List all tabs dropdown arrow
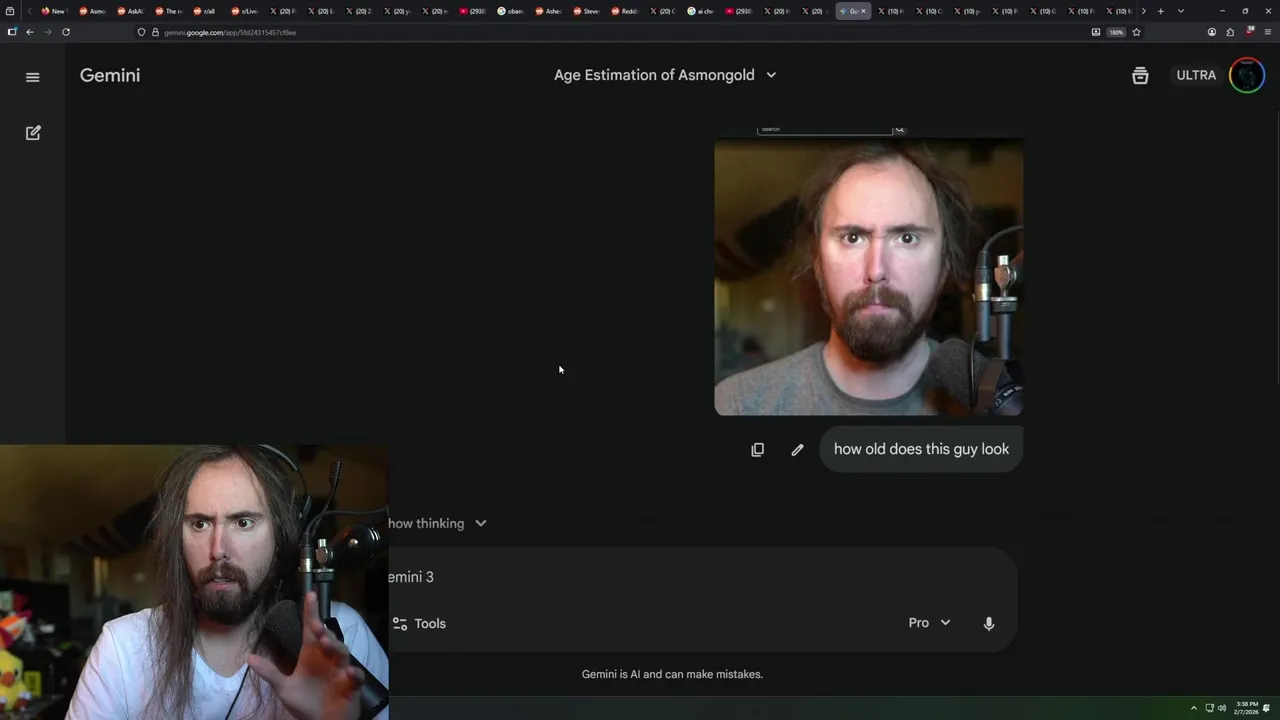 [x=1181, y=11]
